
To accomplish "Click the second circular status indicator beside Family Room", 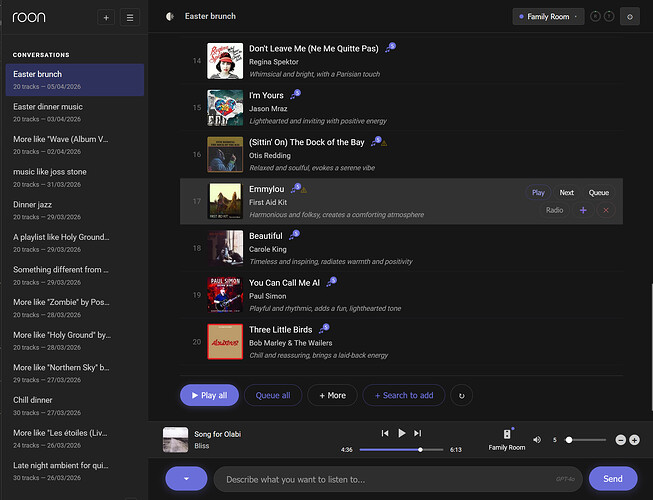I will [609, 17].
